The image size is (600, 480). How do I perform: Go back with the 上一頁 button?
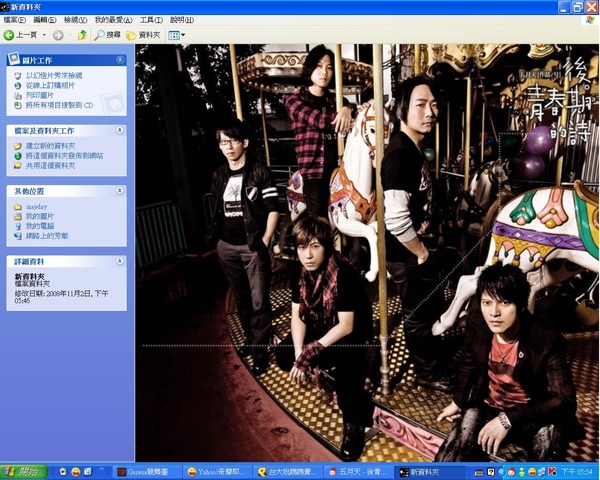tap(21, 35)
